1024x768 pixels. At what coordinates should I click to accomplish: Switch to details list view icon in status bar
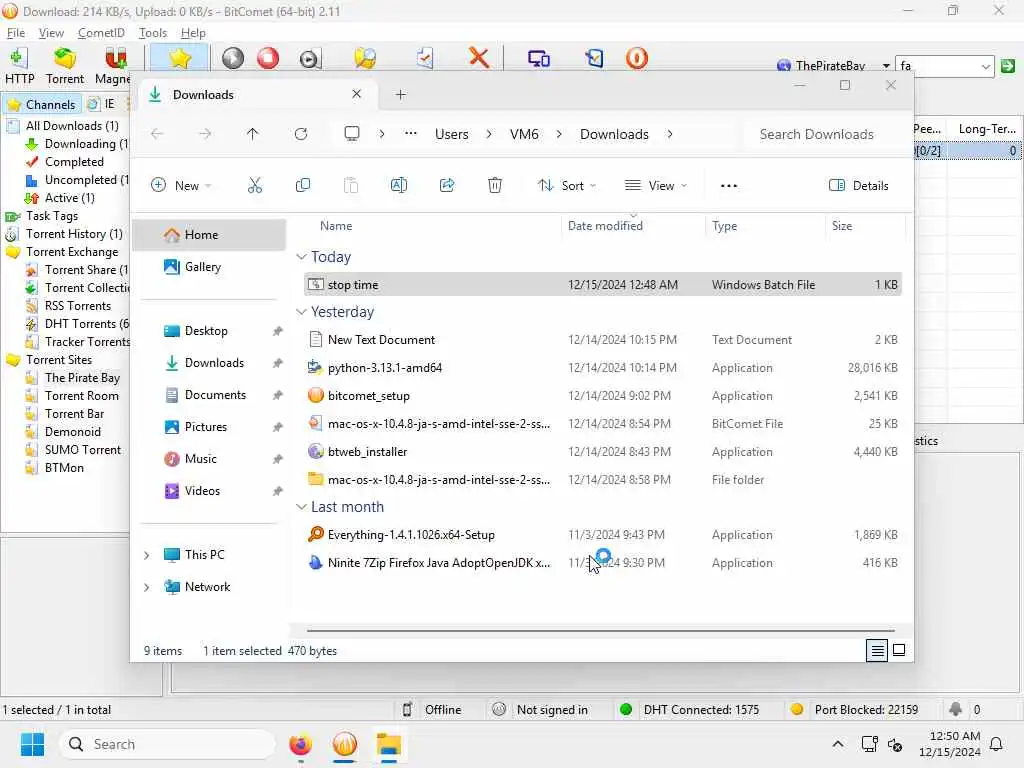click(877, 650)
